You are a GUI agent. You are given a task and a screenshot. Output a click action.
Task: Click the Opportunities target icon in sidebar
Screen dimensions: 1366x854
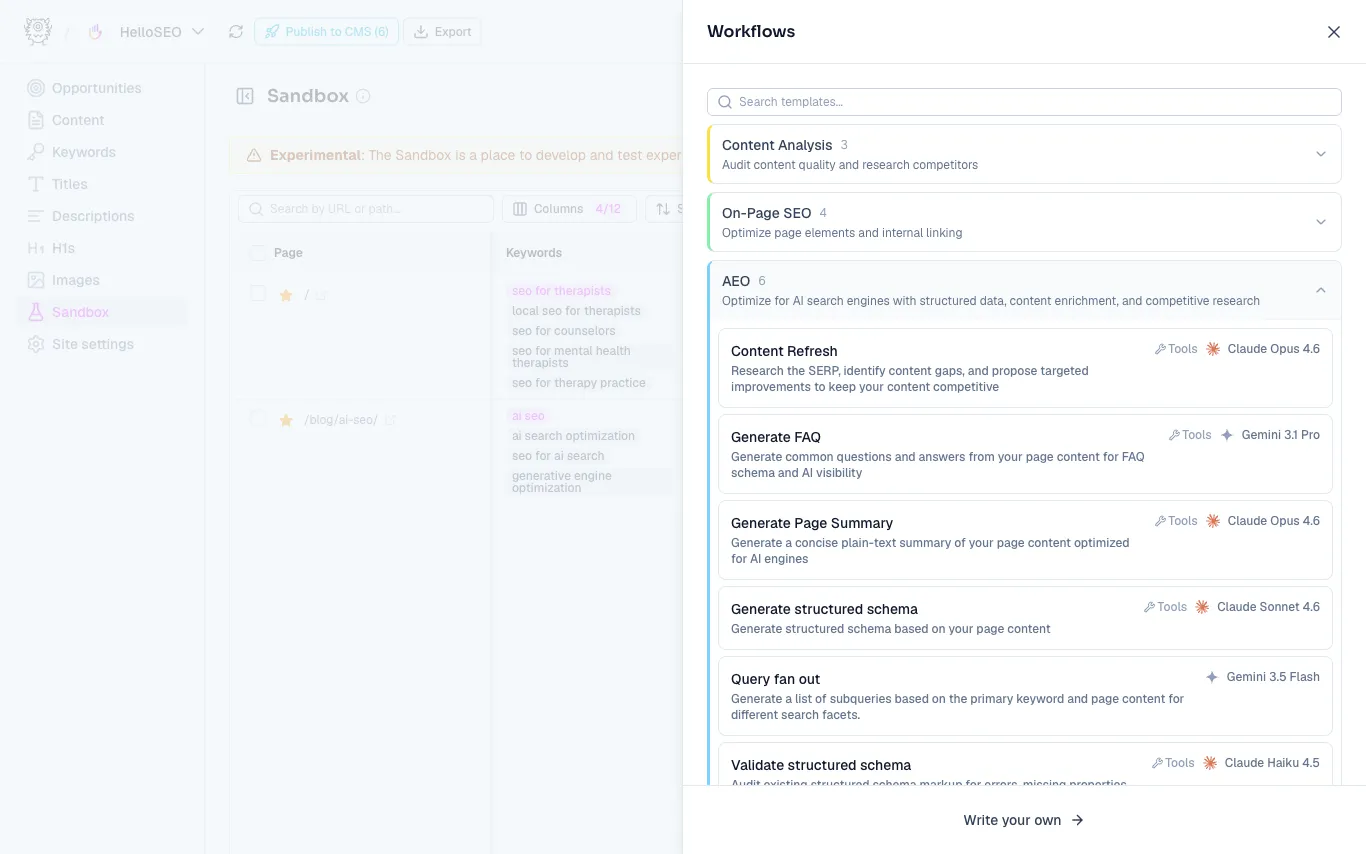point(36,88)
